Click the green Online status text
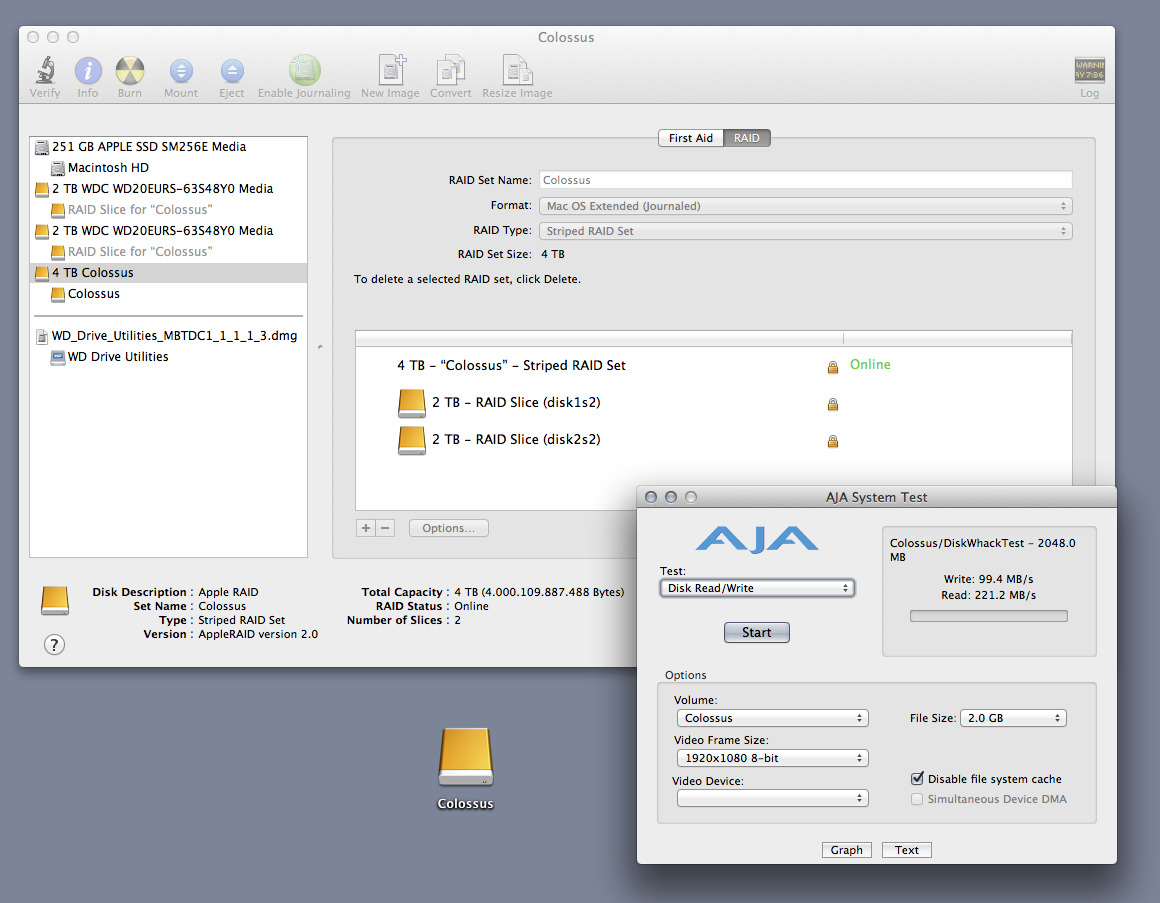Viewport: 1160px width, 903px height. coord(870,365)
